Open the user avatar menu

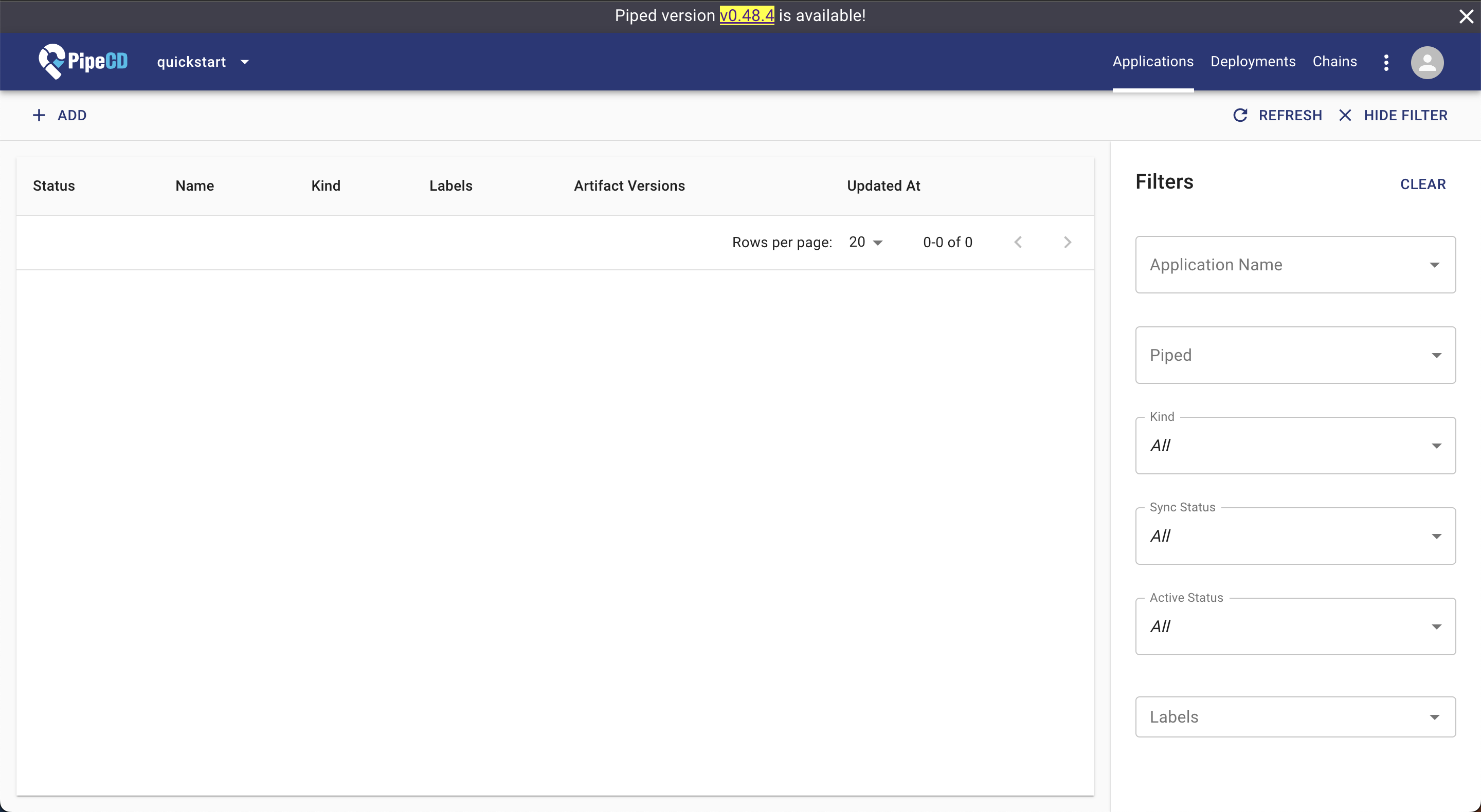(x=1427, y=62)
